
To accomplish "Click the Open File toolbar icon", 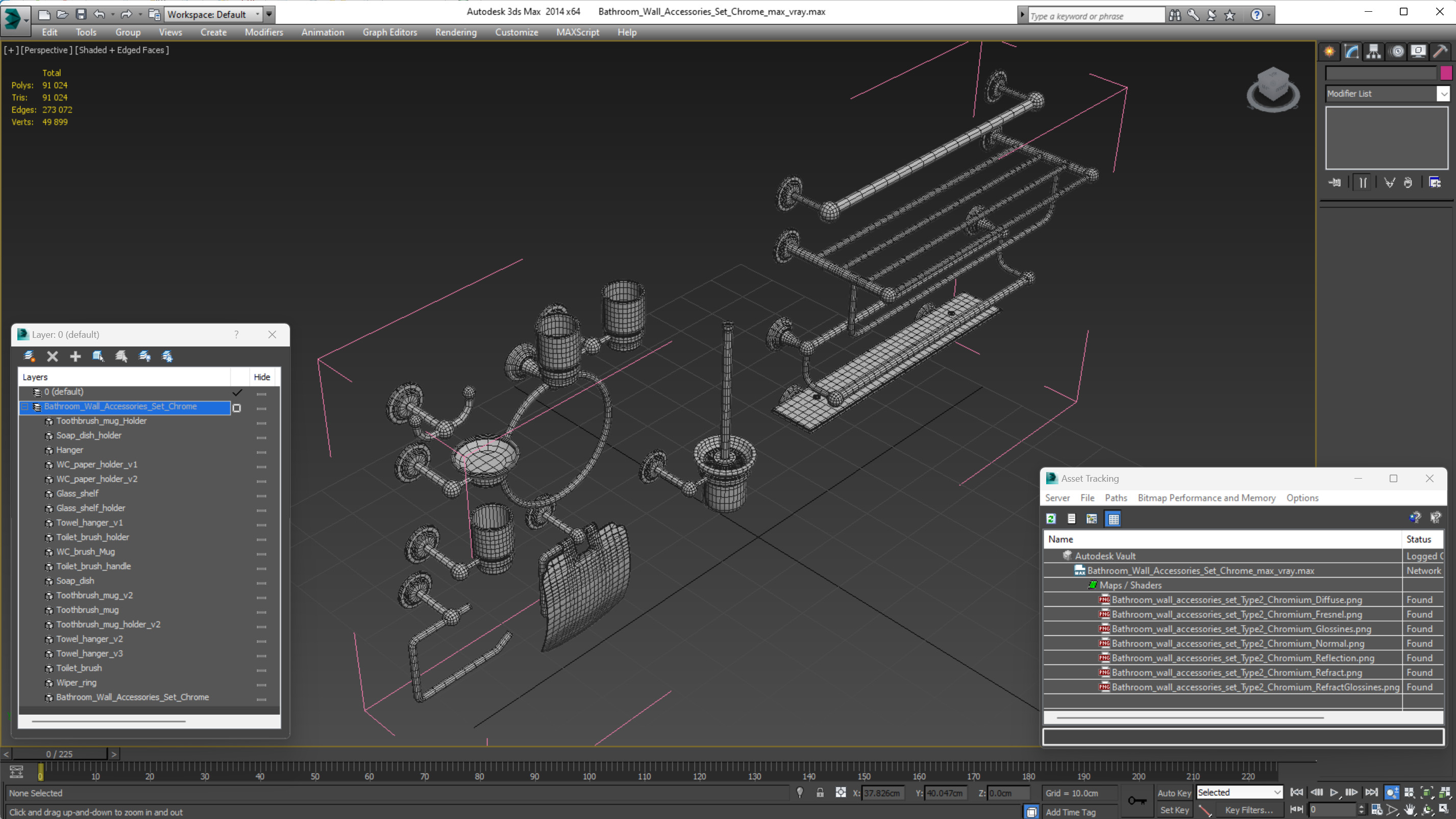I will 62,14.
